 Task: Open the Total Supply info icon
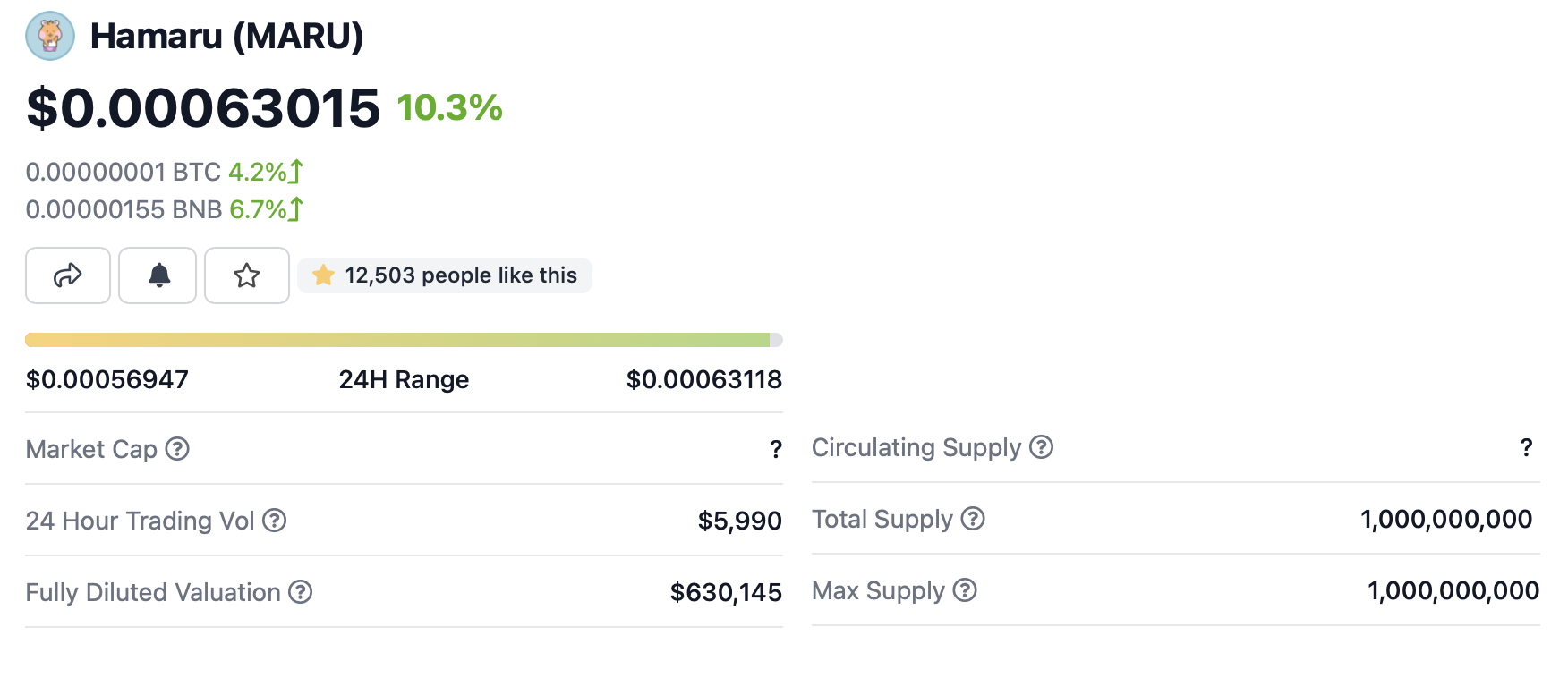973,519
